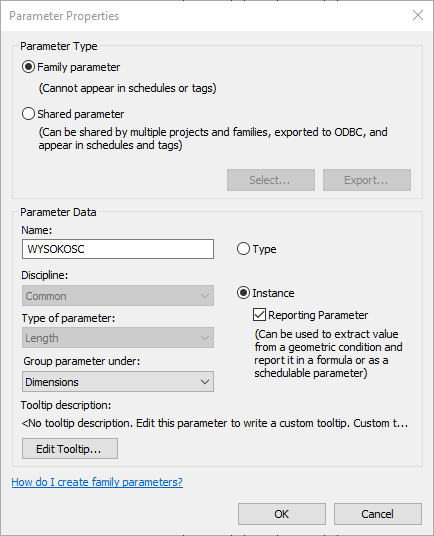This screenshot has width=434, height=536.
Task: Select the Family parameter radio button
Action: point(28,67)
